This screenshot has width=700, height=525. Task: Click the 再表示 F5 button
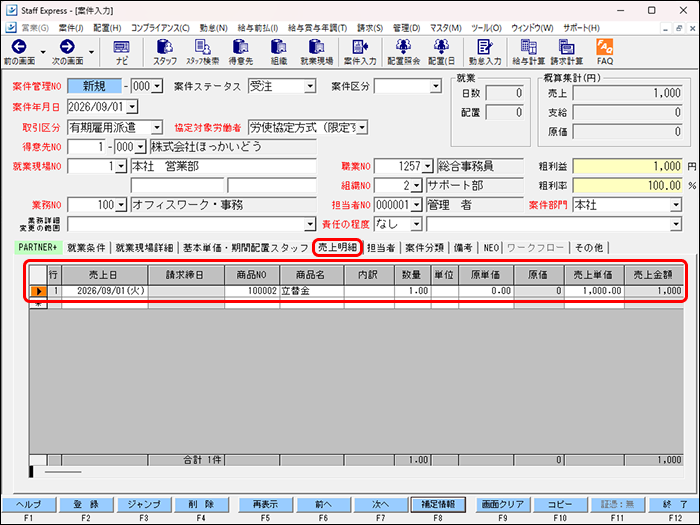point(265,504)
